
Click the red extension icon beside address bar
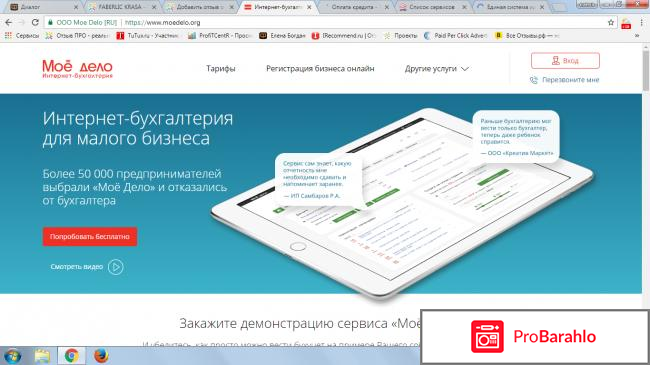coord(626,23)
